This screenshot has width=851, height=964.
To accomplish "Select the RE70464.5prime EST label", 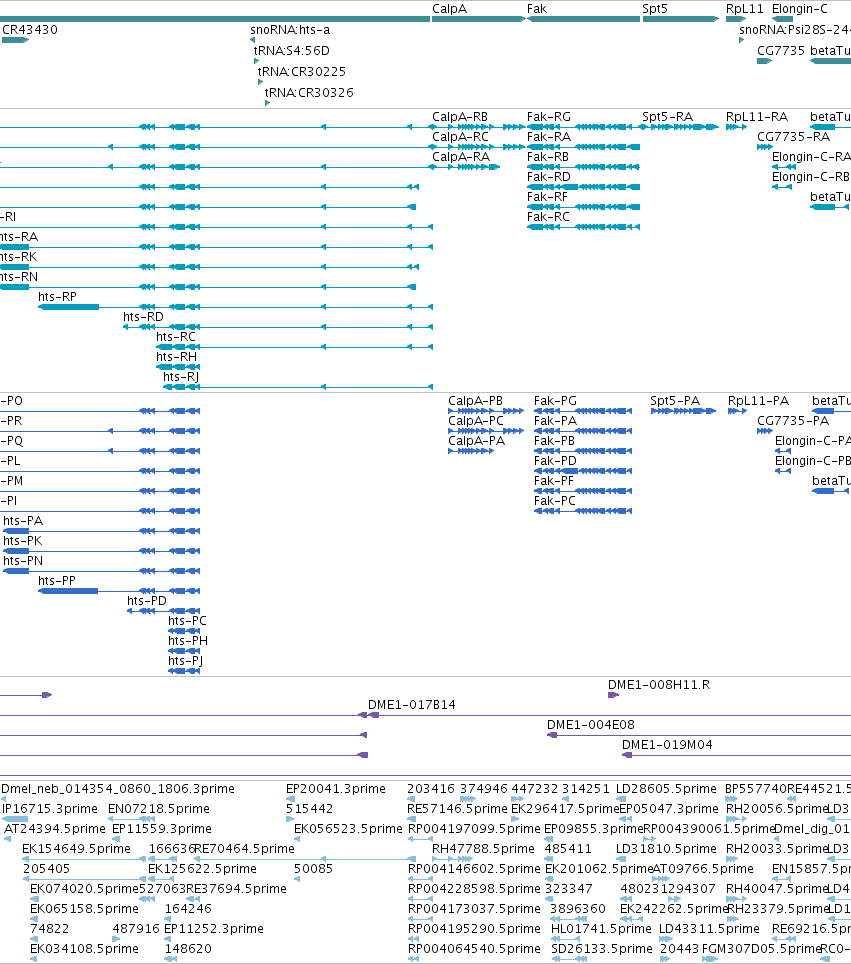I will [x=244, y=848].
